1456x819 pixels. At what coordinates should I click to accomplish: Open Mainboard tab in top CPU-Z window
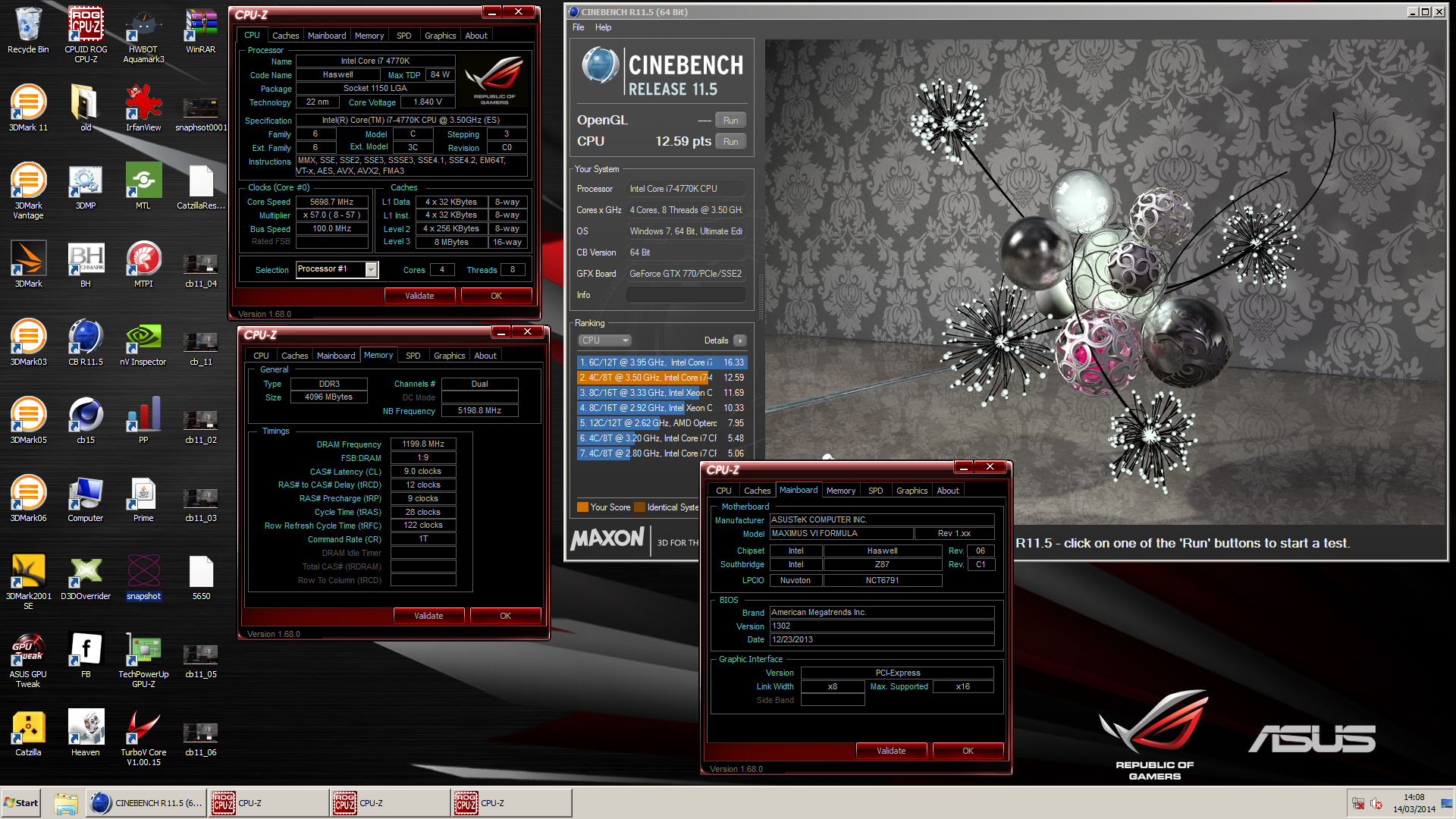327,36
